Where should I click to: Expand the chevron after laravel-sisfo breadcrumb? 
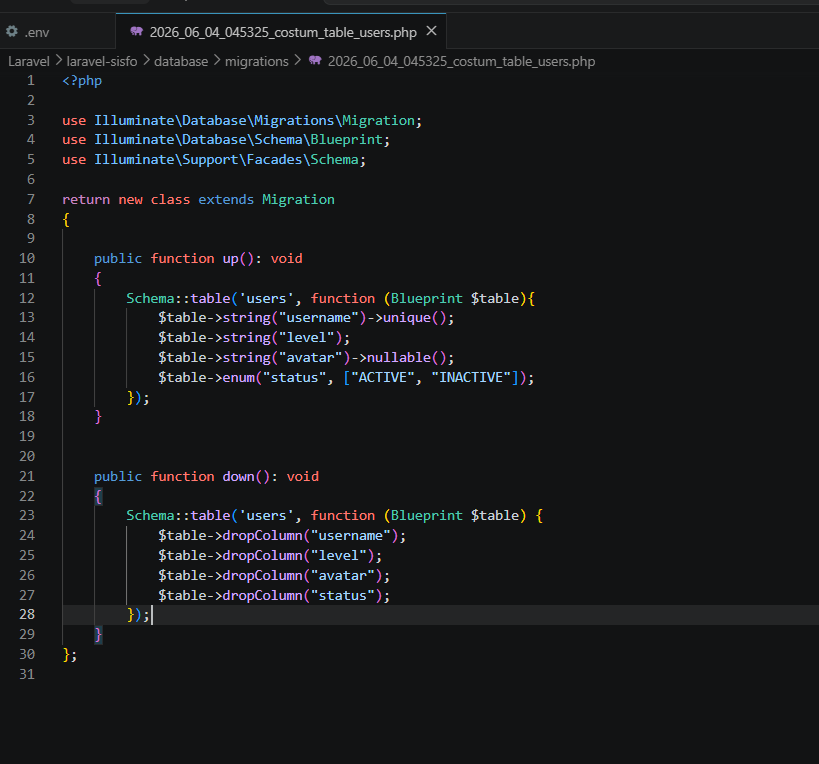[x=146, y=61]
